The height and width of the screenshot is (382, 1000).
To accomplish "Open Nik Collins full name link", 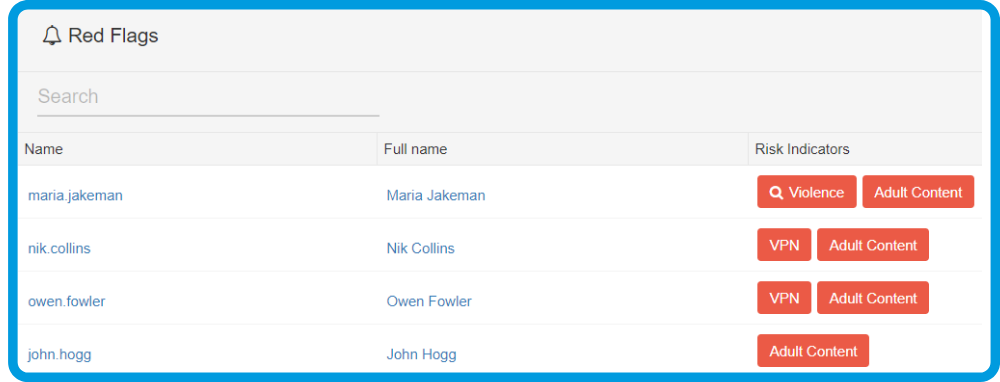I will tap(420, 248).
